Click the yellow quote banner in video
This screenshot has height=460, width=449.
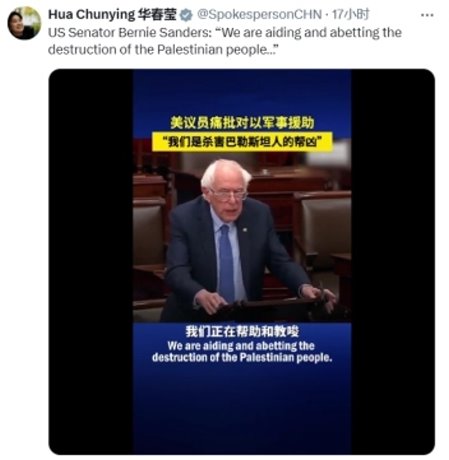coord(242,142)
